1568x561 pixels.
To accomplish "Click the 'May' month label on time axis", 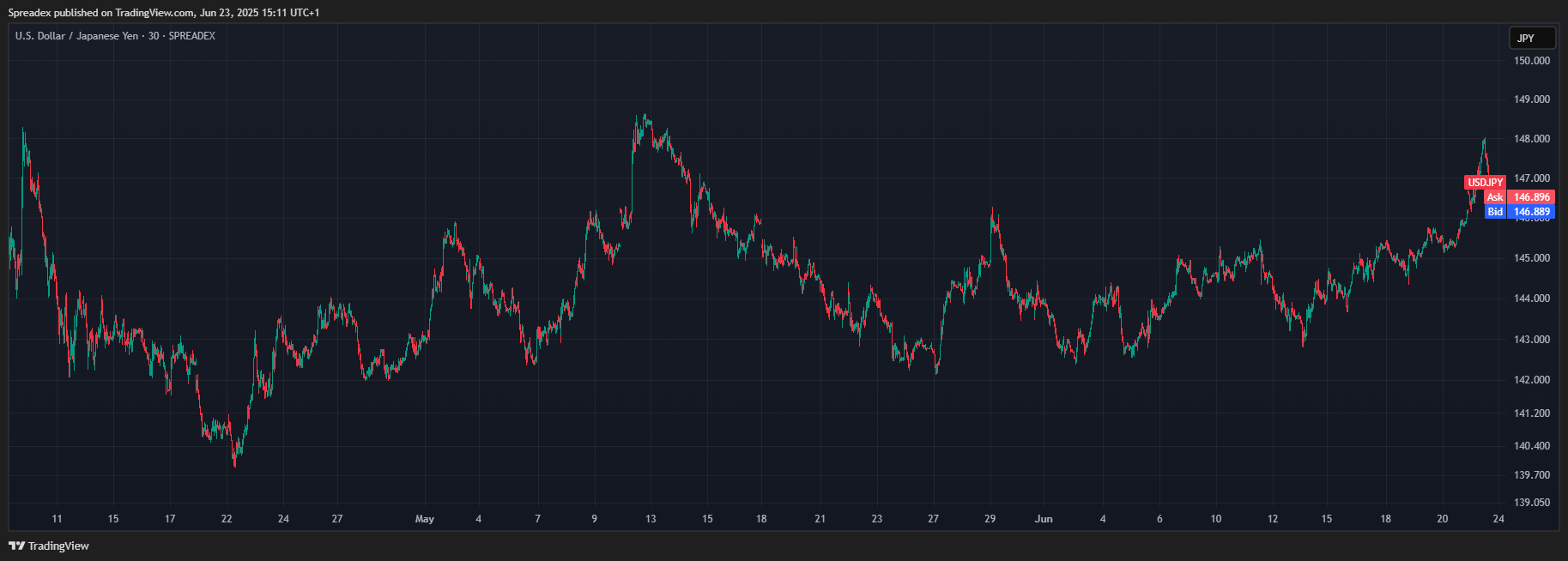I will pyautogui.click(x=425, y=519).
